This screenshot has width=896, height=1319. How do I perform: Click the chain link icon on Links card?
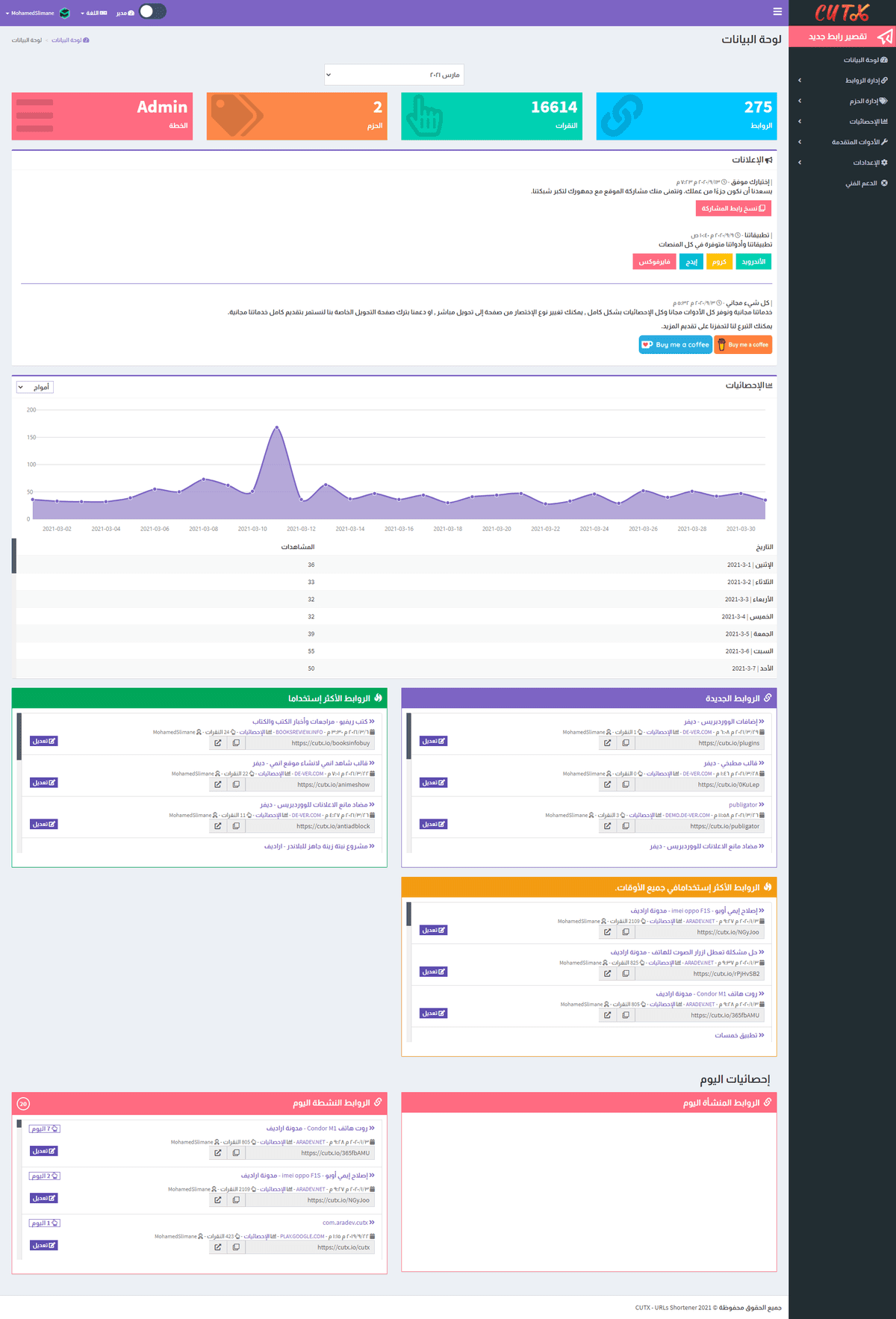pos(622,116)
